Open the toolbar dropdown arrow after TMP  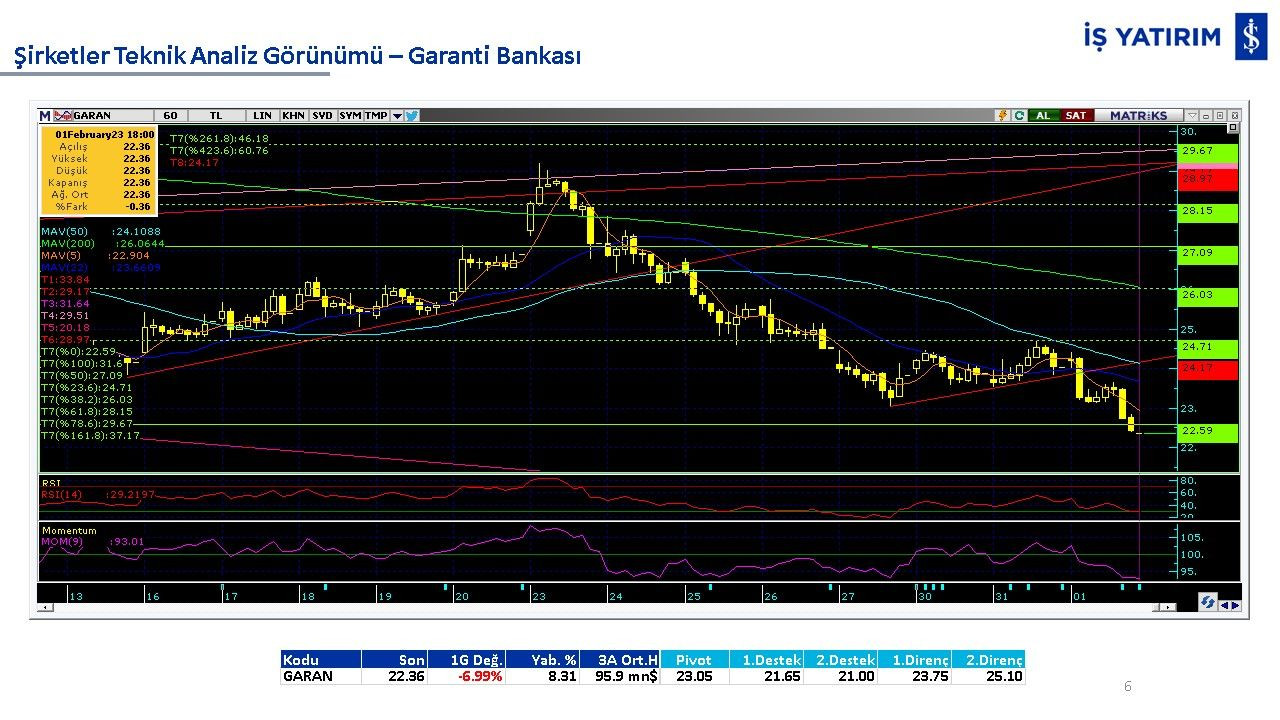coord(397,115)
